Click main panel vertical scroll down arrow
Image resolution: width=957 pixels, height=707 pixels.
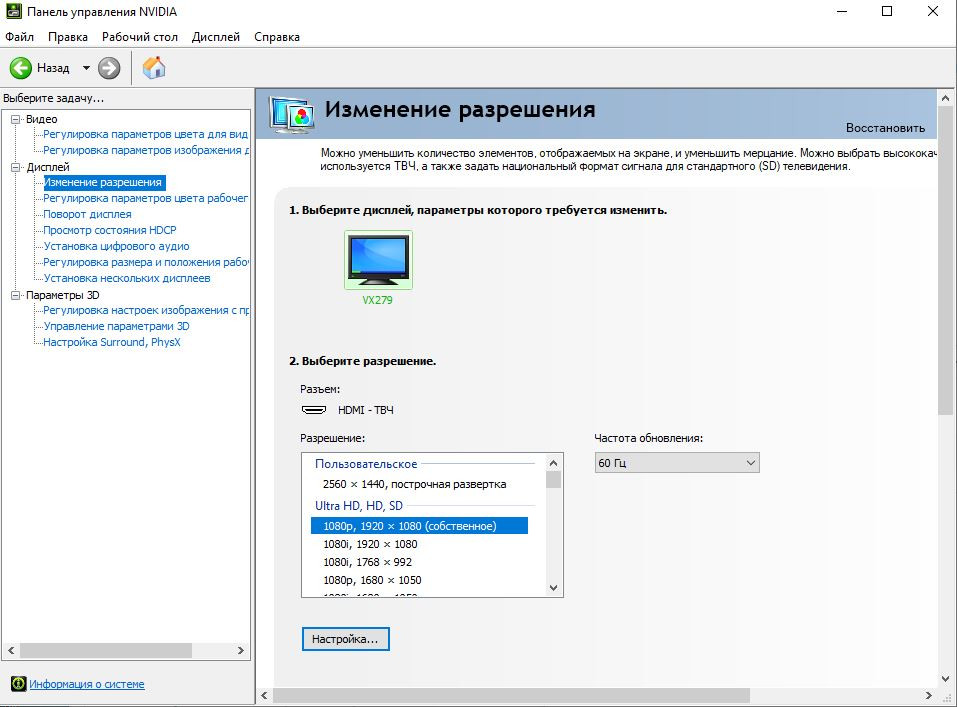pyautogui.click(x=945, y=678)
